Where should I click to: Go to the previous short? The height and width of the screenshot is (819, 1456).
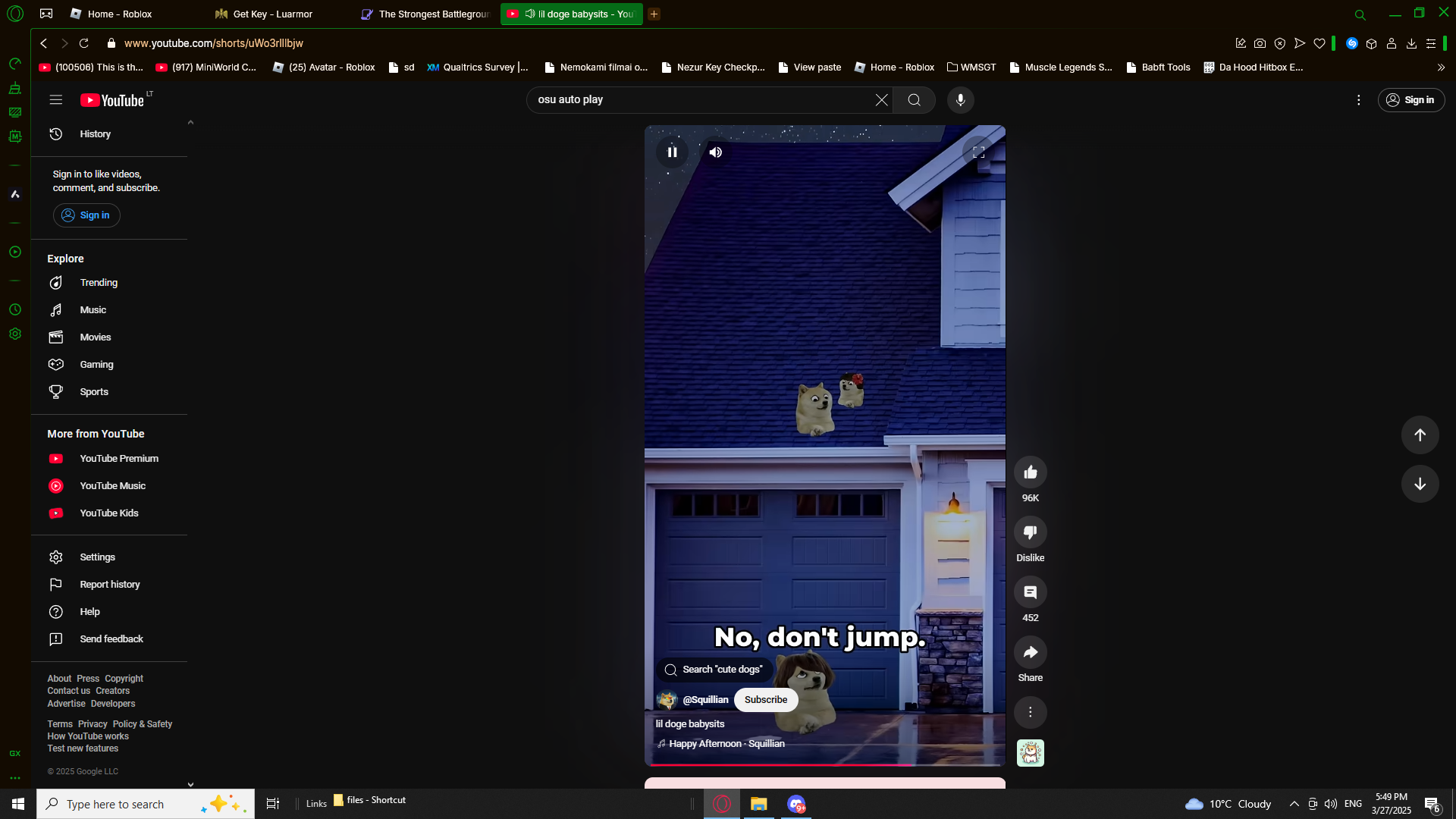(x=1420, y=435)
